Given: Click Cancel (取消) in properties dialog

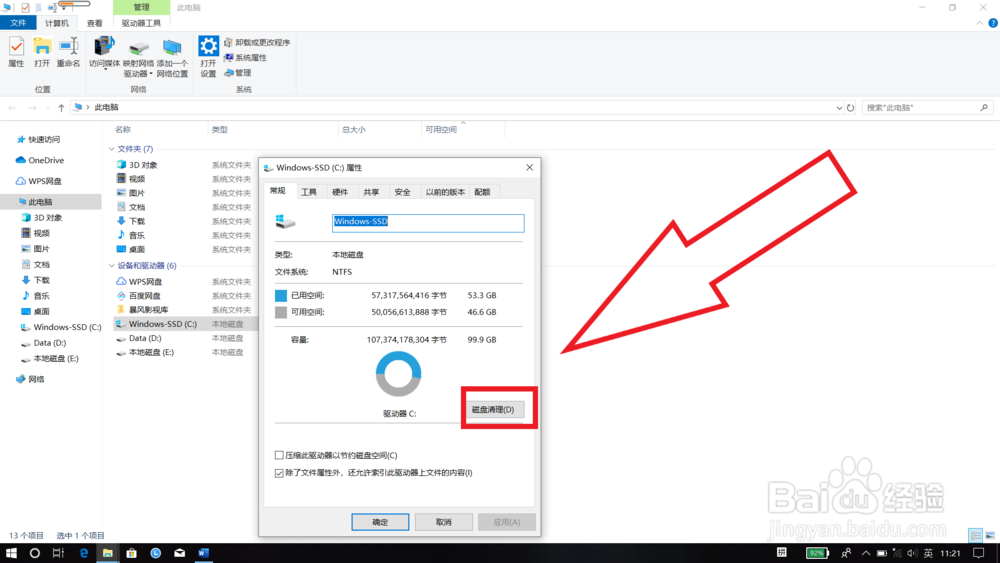Looking at the screenshot, I should click(x=443, y=522).
